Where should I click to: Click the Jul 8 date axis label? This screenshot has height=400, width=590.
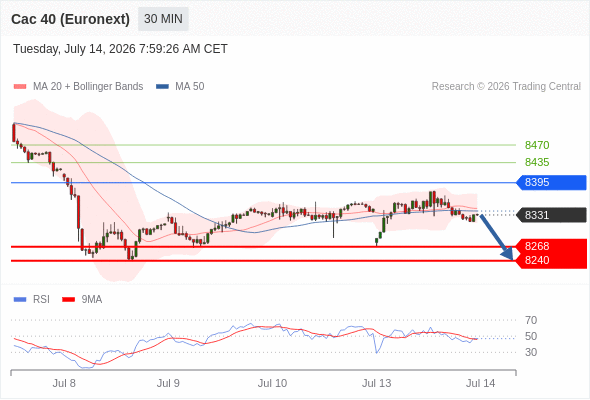coord(64,383)
